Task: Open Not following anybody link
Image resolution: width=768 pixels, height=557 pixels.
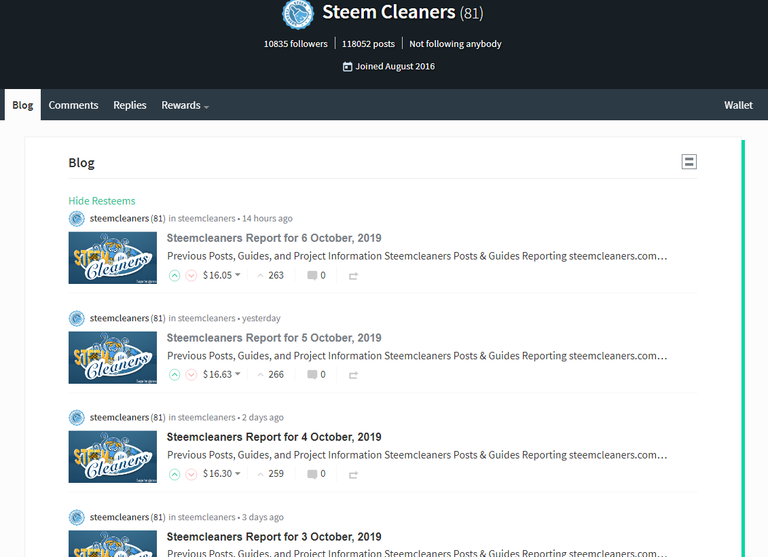Action: click(455, 44)
